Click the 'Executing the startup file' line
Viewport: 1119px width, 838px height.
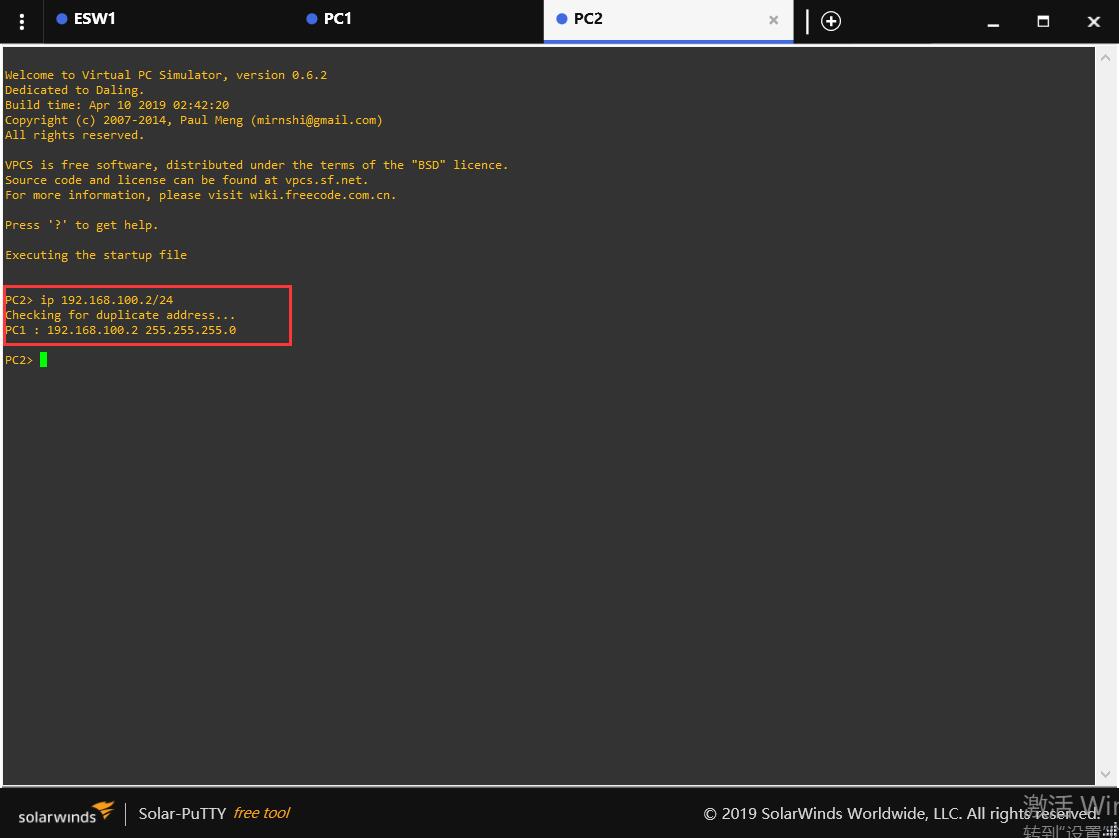pyautogui.click(x=96, y=255)
